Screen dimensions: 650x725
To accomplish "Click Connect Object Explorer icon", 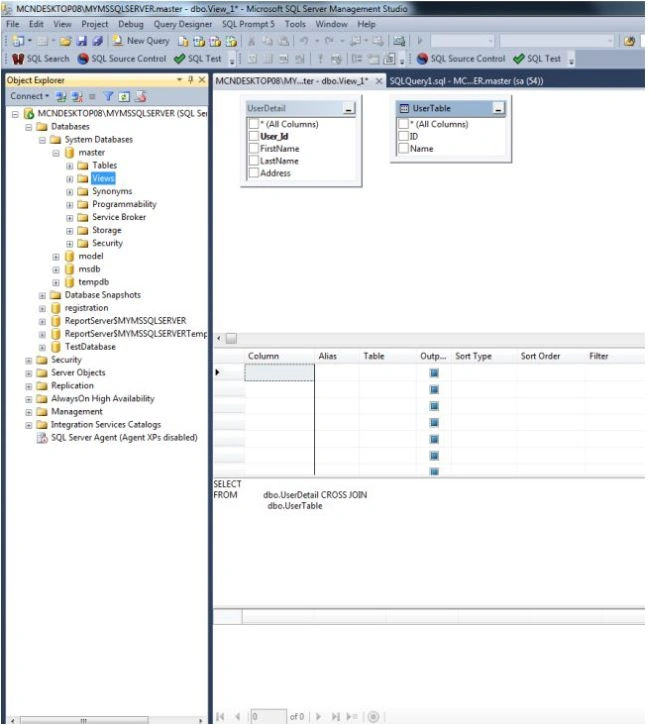I will pyautogui.click(x=61, y=97).
